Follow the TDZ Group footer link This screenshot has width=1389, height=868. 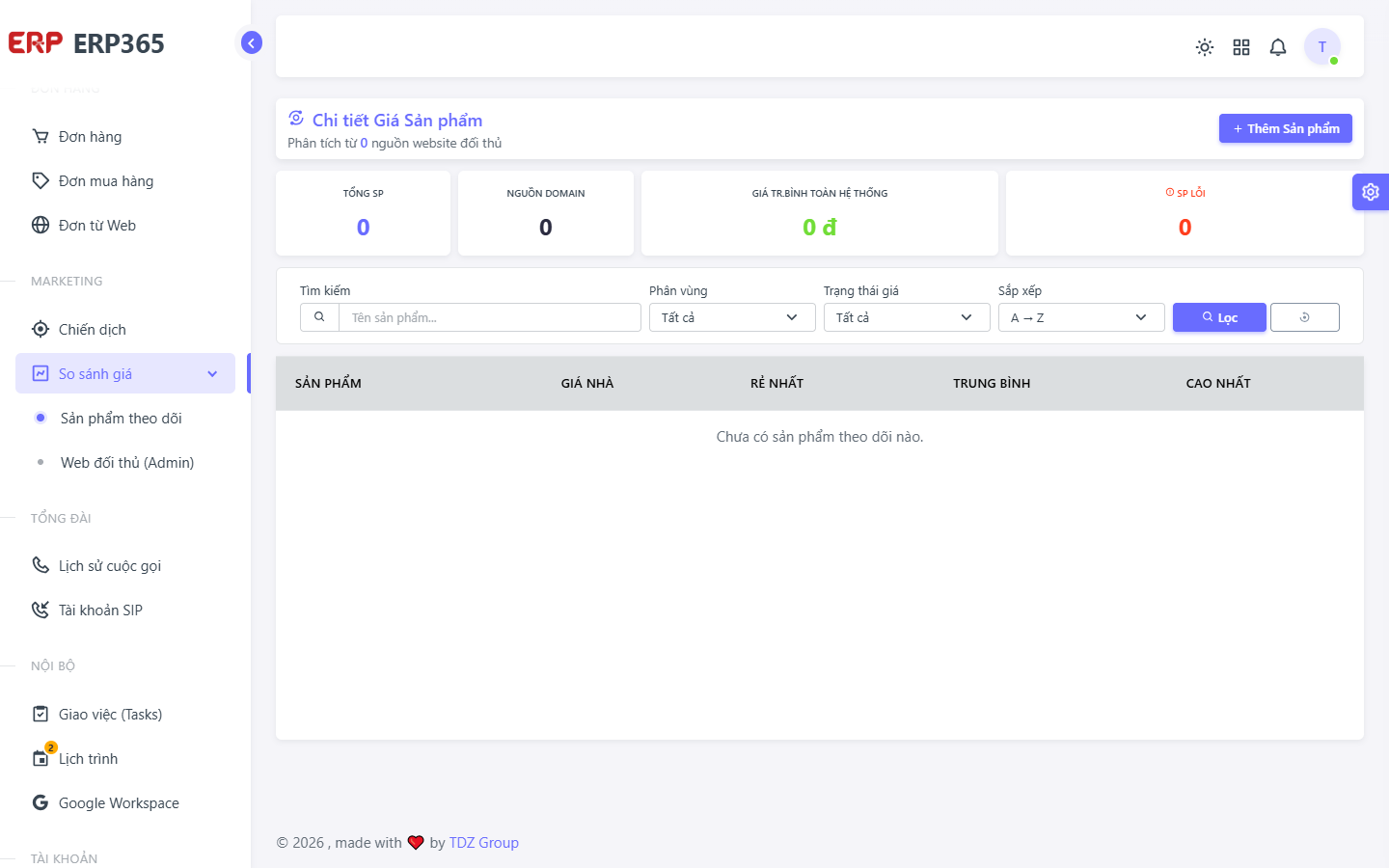pos(484,843)
